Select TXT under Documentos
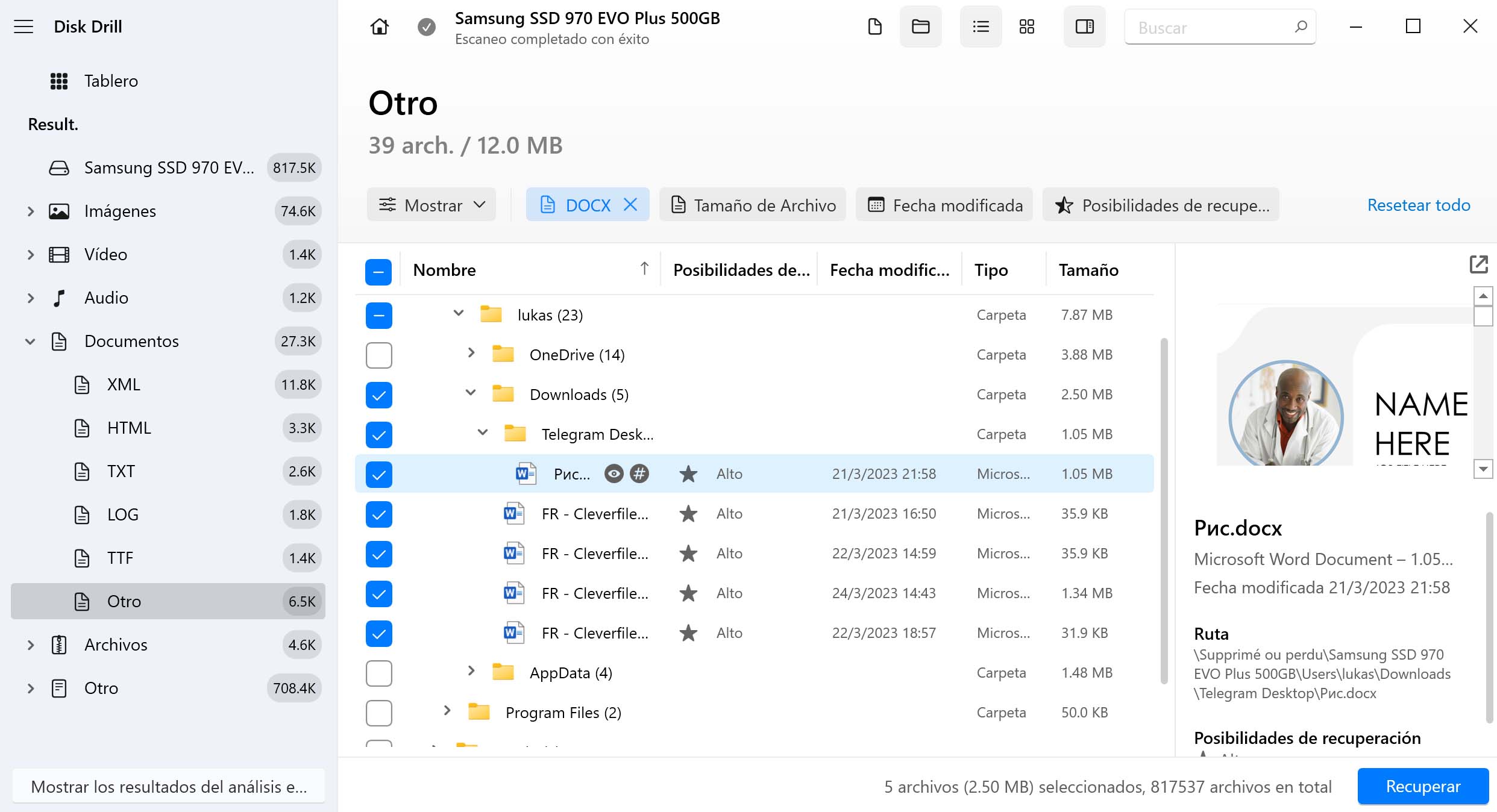Screen dimensions: 1497x812 pos(168,471)
